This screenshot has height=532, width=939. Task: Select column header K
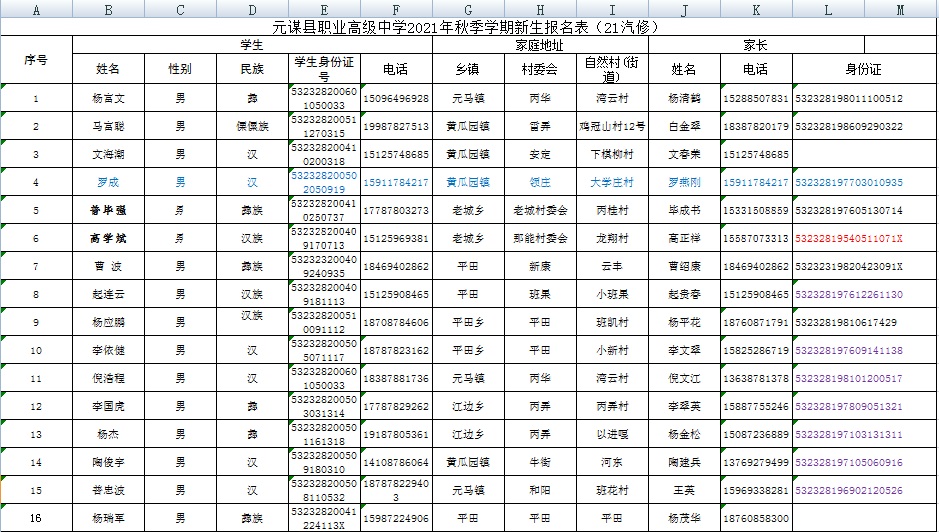[x=756, y=10]
